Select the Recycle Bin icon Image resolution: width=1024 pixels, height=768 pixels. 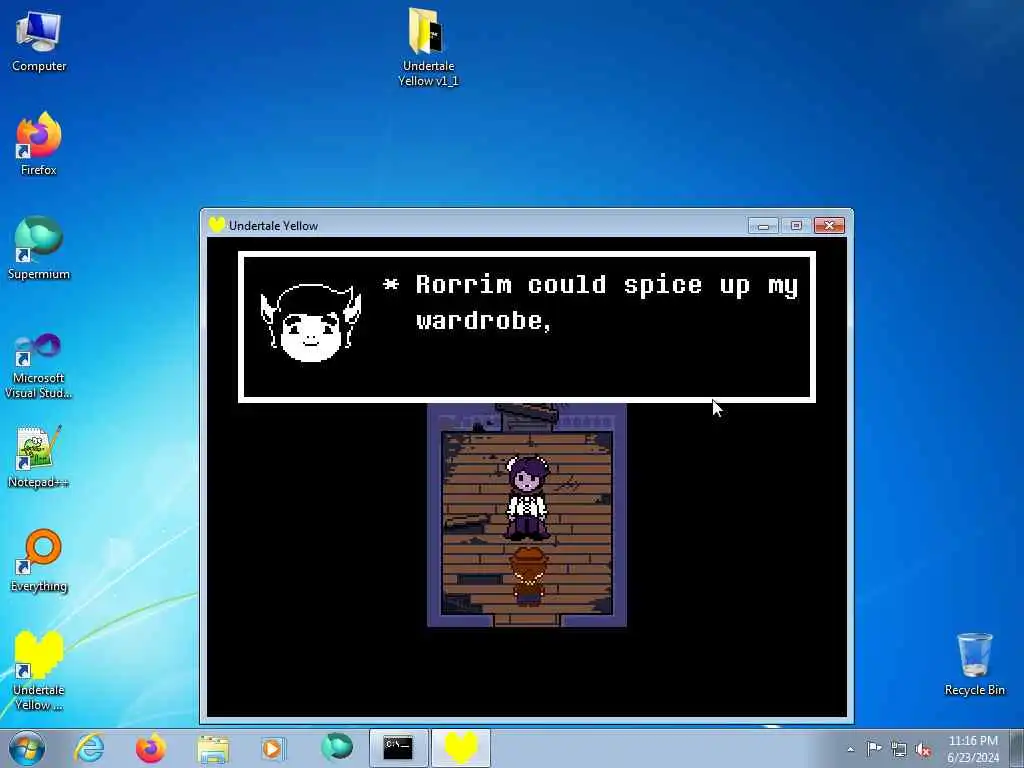[x=974, y=664]
